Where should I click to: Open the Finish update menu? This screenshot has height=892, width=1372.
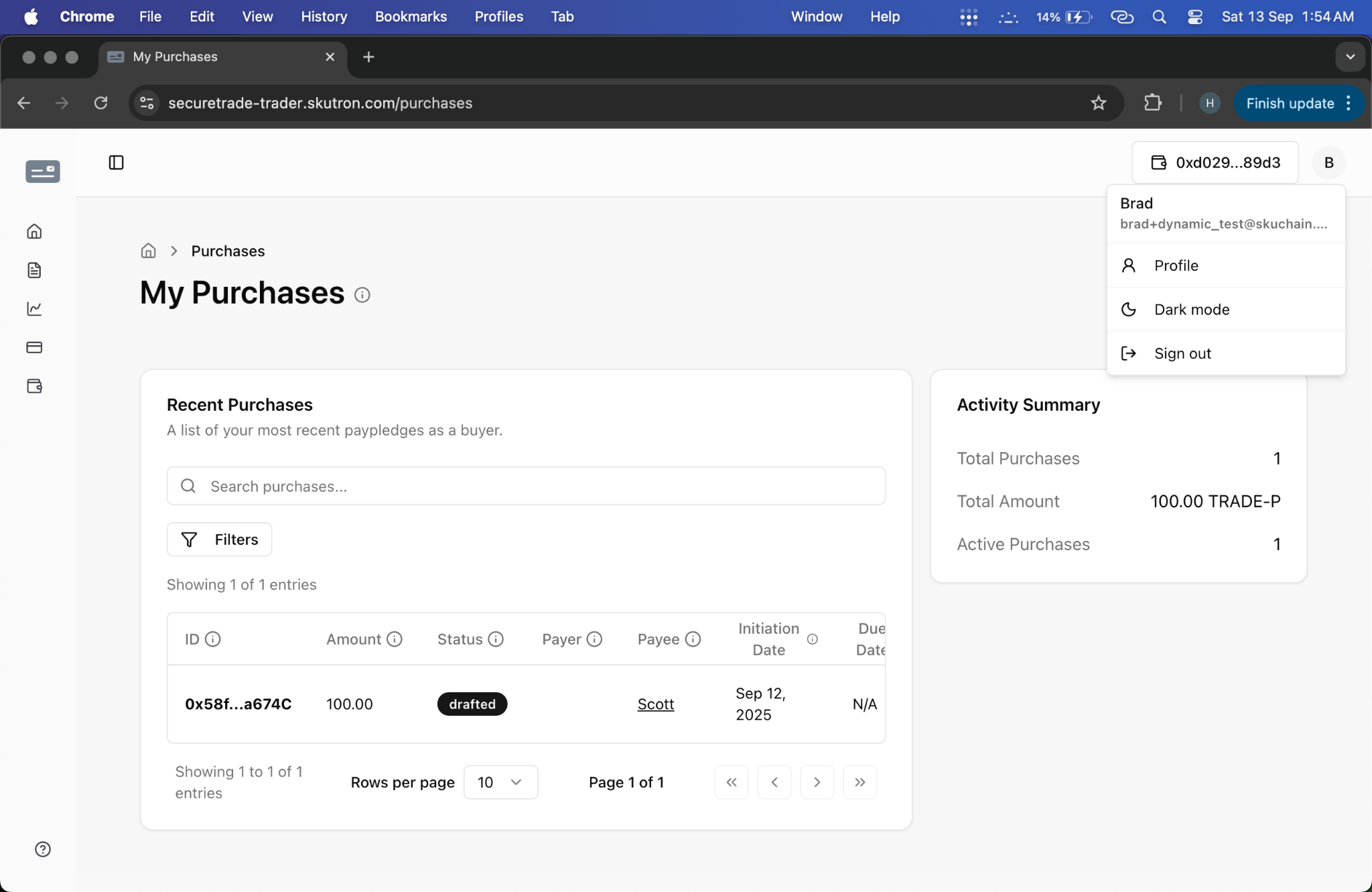(1299, 103)
